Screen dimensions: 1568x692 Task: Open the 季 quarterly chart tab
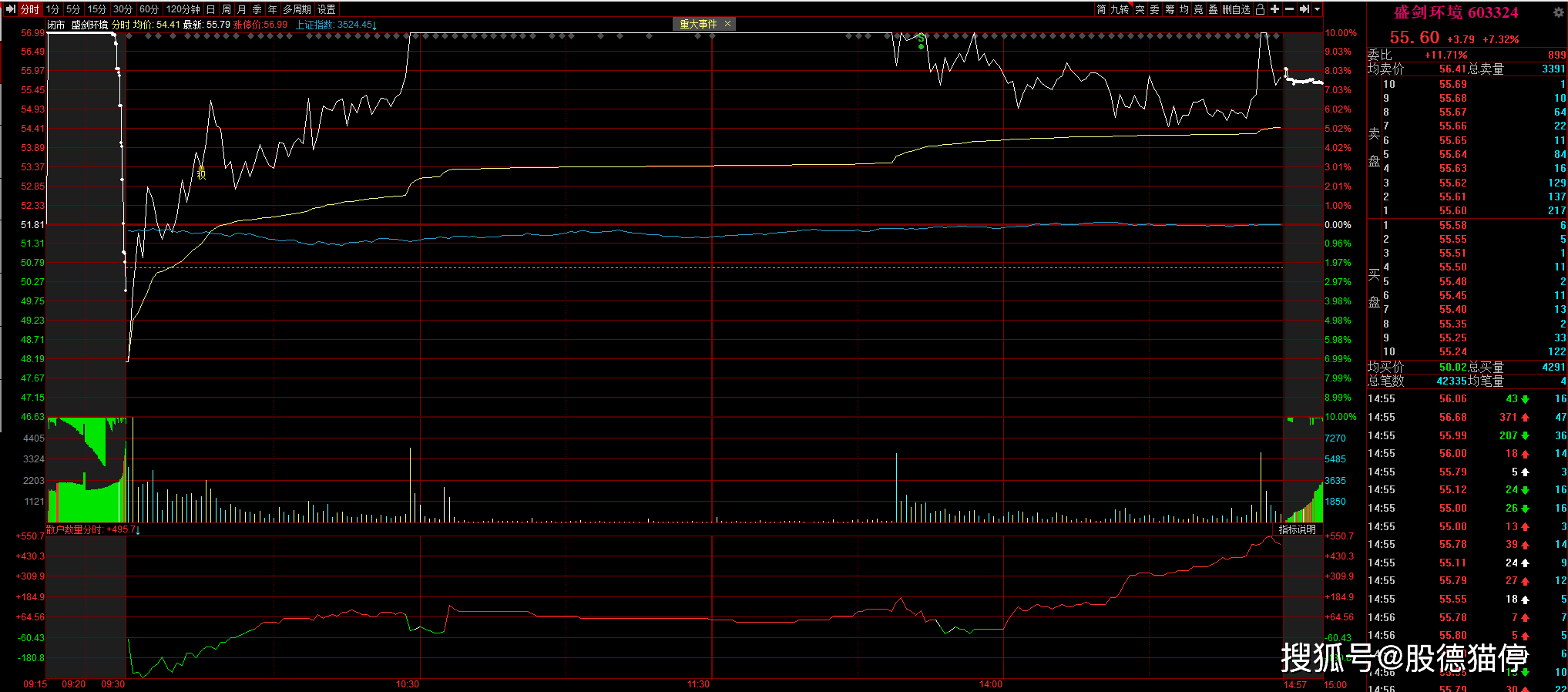point(257,9)
